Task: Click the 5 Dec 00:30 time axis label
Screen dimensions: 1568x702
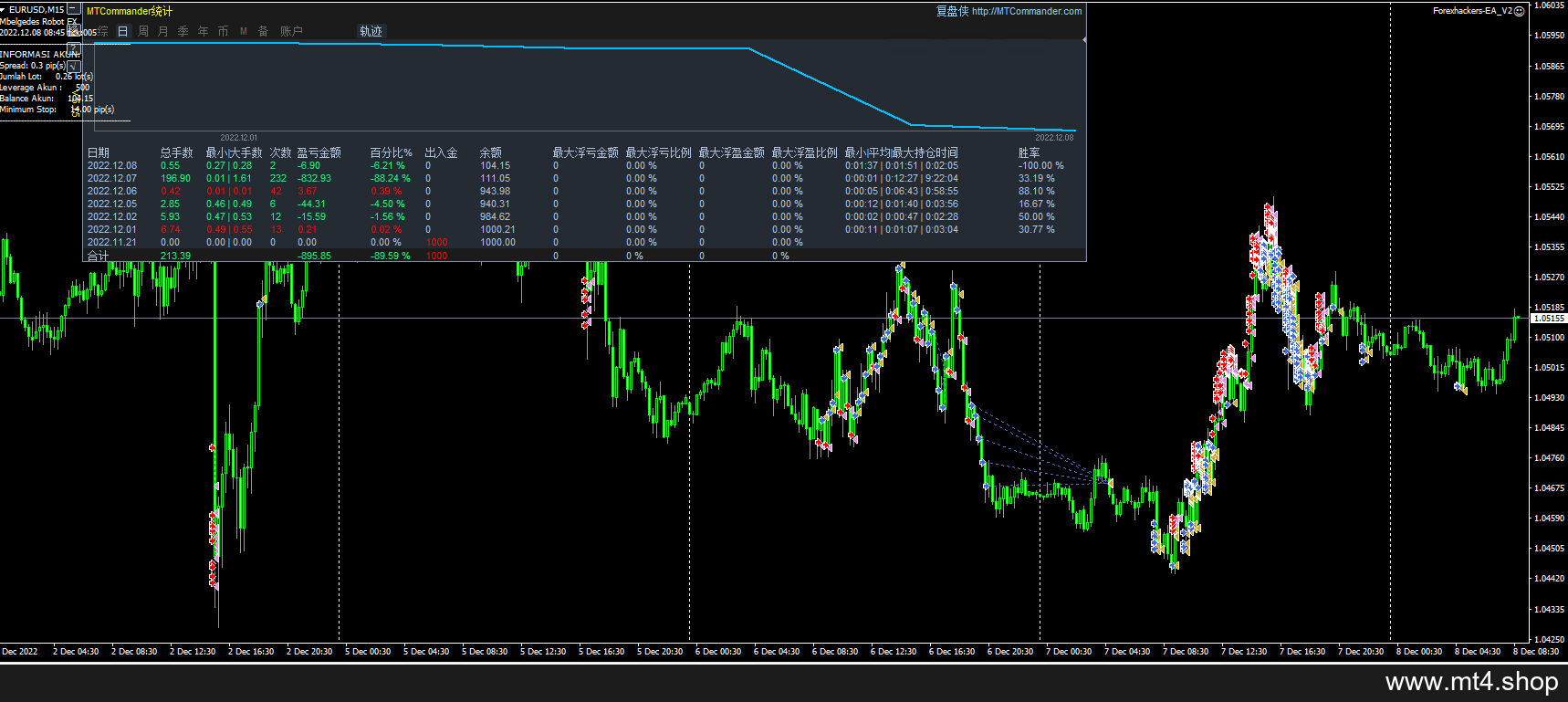Action: [x=368, y=652]
